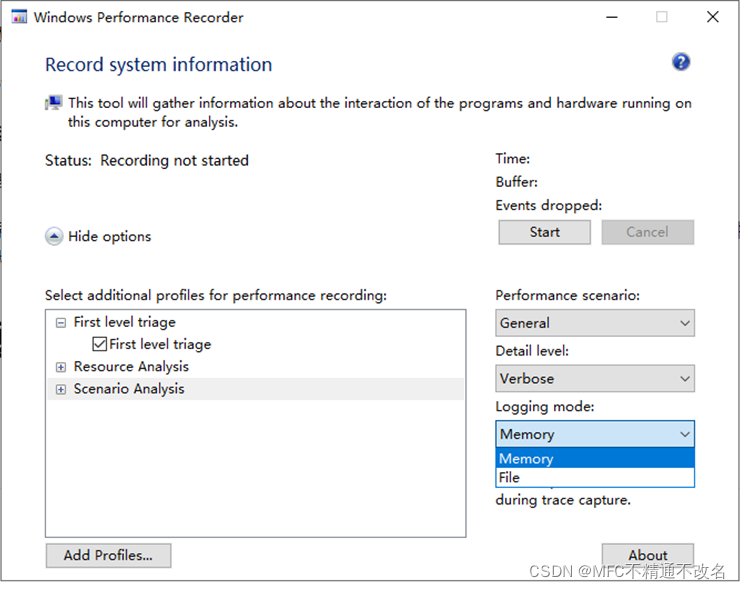
Task: Click the Hide options label
Action: [x=109, y=236]
